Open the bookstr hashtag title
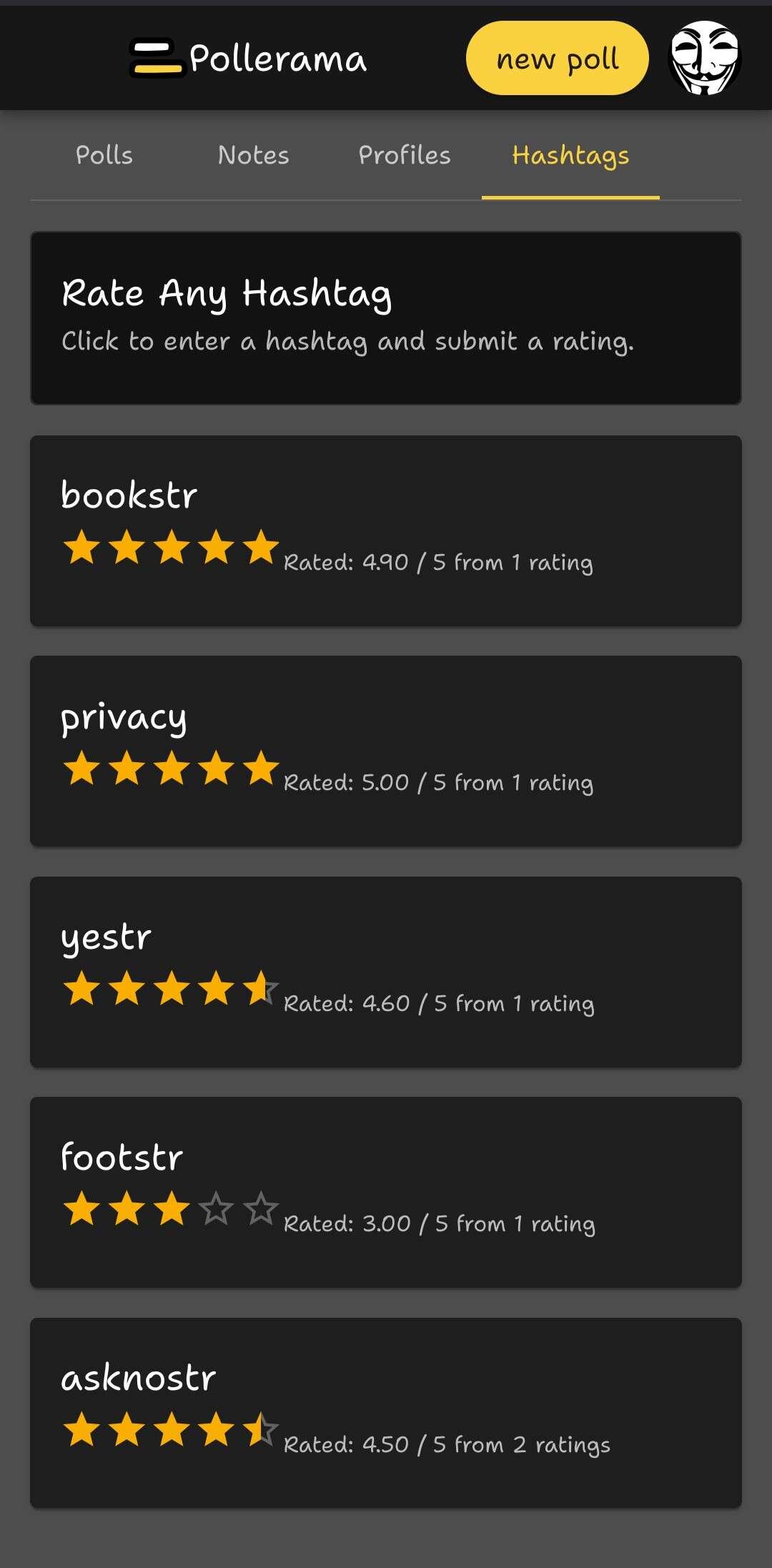This screenshot has width=772, height=1568. pyautogui.click(x=129, y=495)
